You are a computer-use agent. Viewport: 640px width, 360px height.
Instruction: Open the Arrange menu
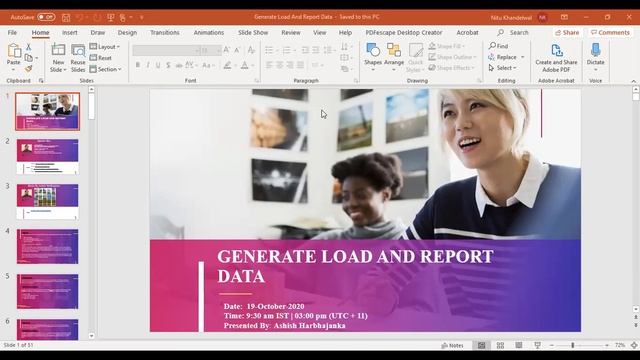[394, 58]
